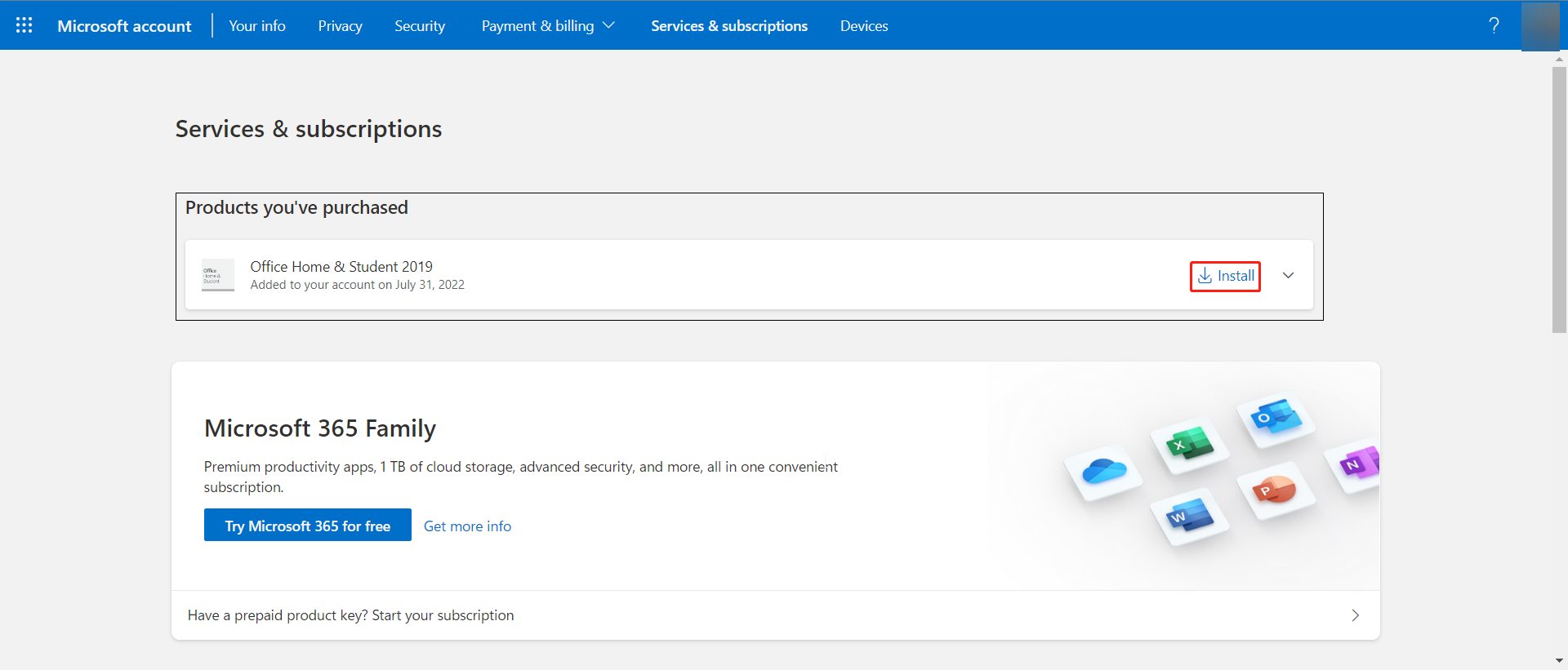
Task: Follow the Get more info link
Action: click(467, 526)
